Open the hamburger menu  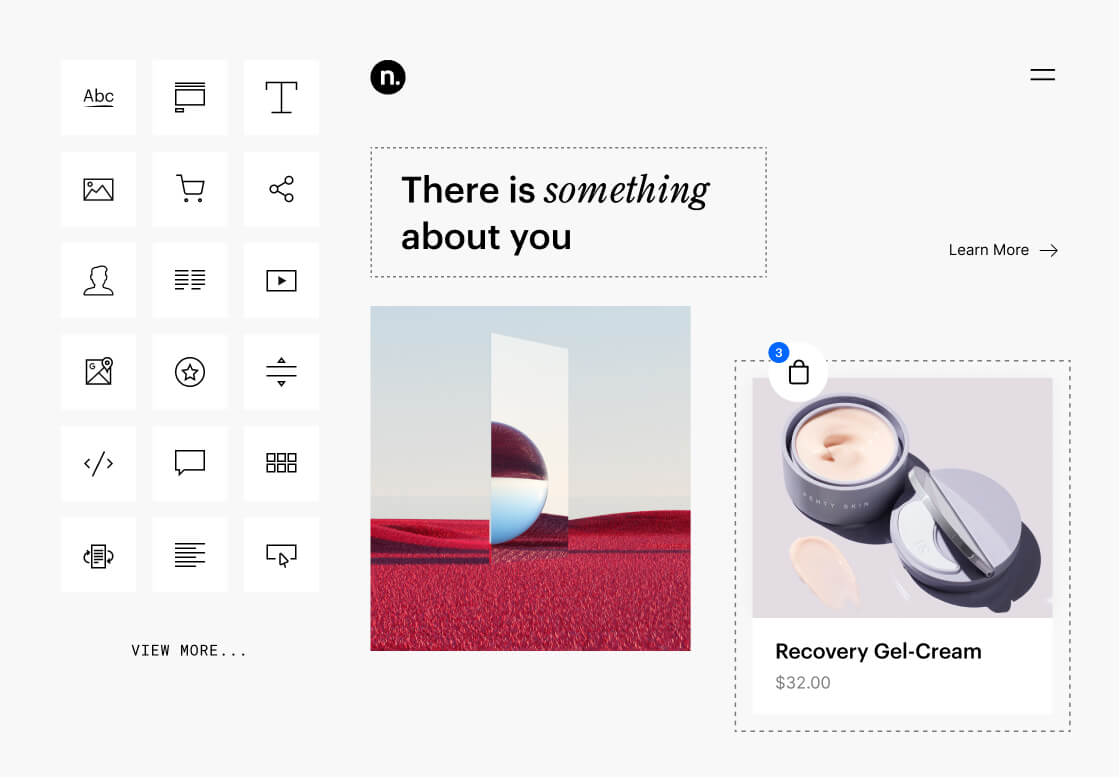pyautogui.click(x=1042, y=74)
